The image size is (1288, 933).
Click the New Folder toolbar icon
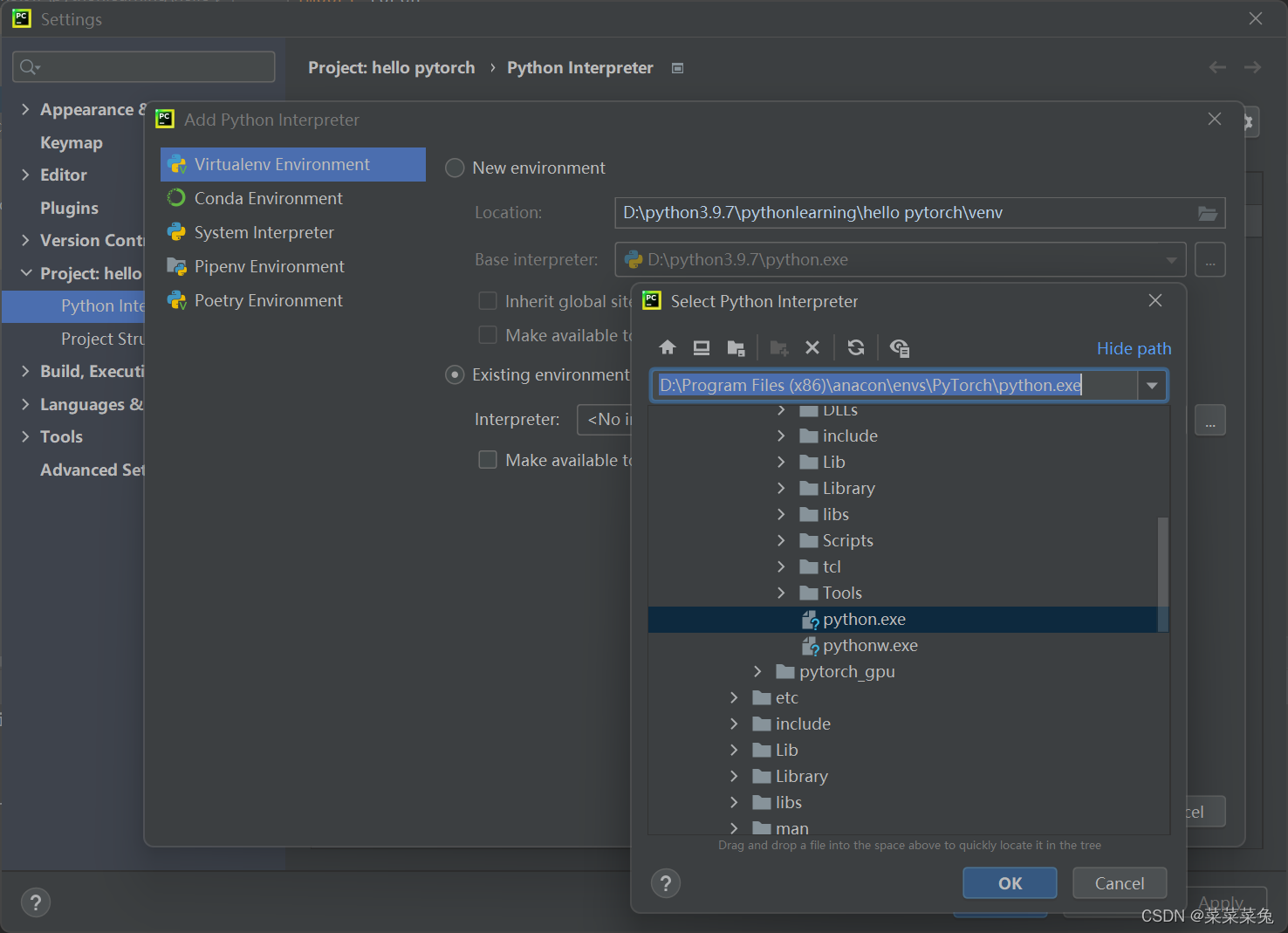pyautogui.click(x=779, y=348)
